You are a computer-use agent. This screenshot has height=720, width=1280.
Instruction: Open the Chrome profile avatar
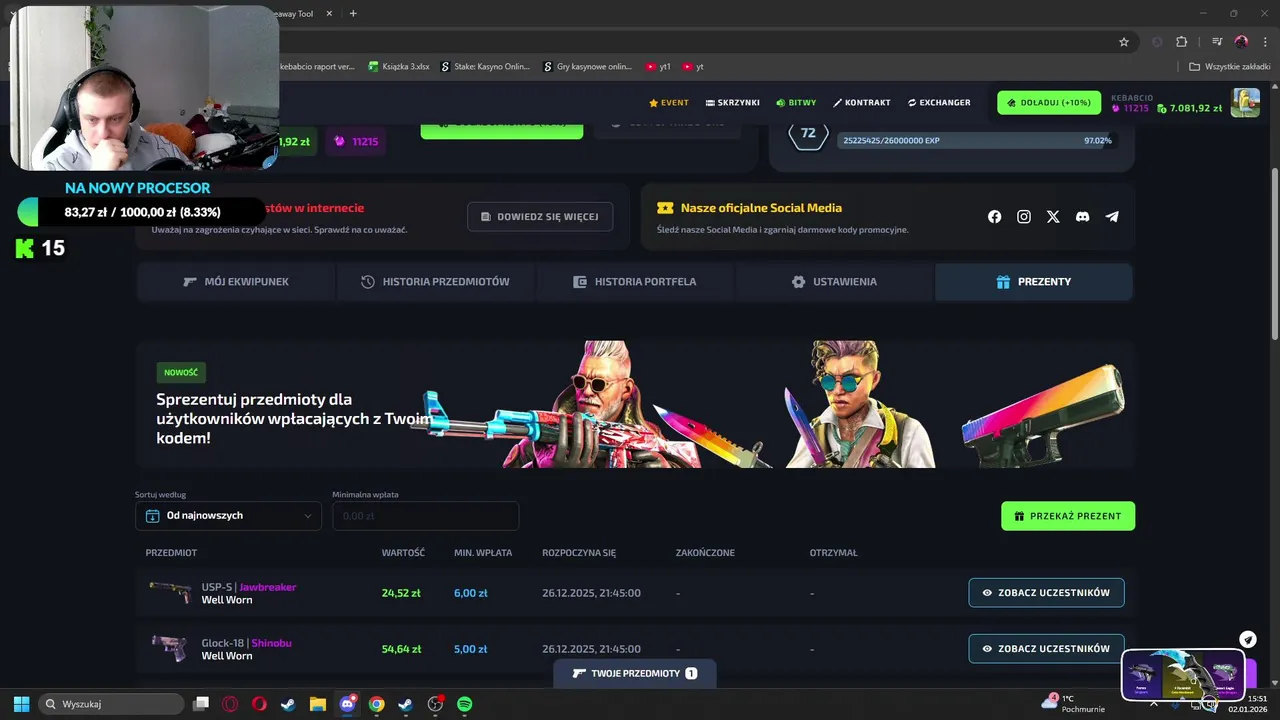coord(1242,42)
